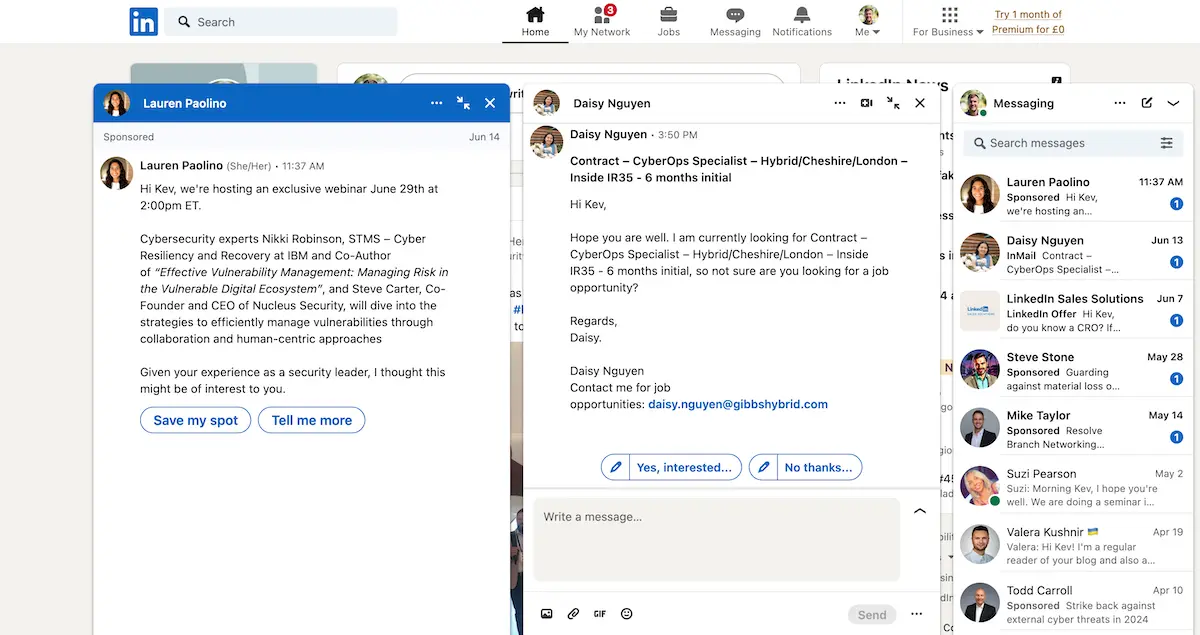Viewport: 1200px width, 635px height.
Task: Open the emoji picker
Action: [627, 614]
